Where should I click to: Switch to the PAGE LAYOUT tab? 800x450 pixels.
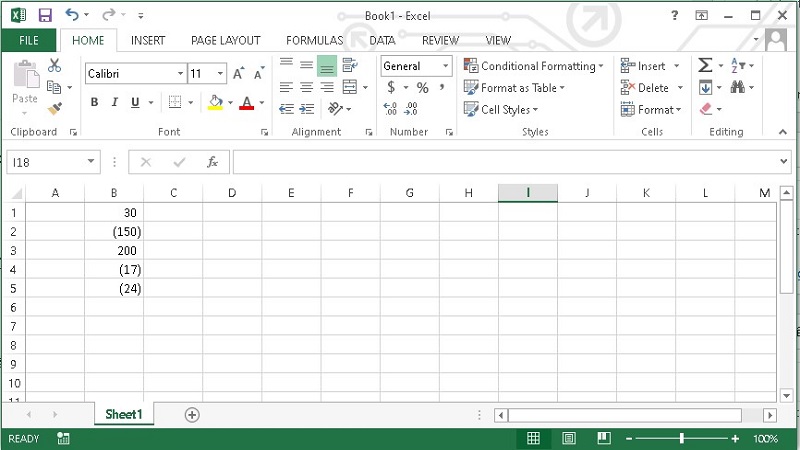click(x=226, y=40)
